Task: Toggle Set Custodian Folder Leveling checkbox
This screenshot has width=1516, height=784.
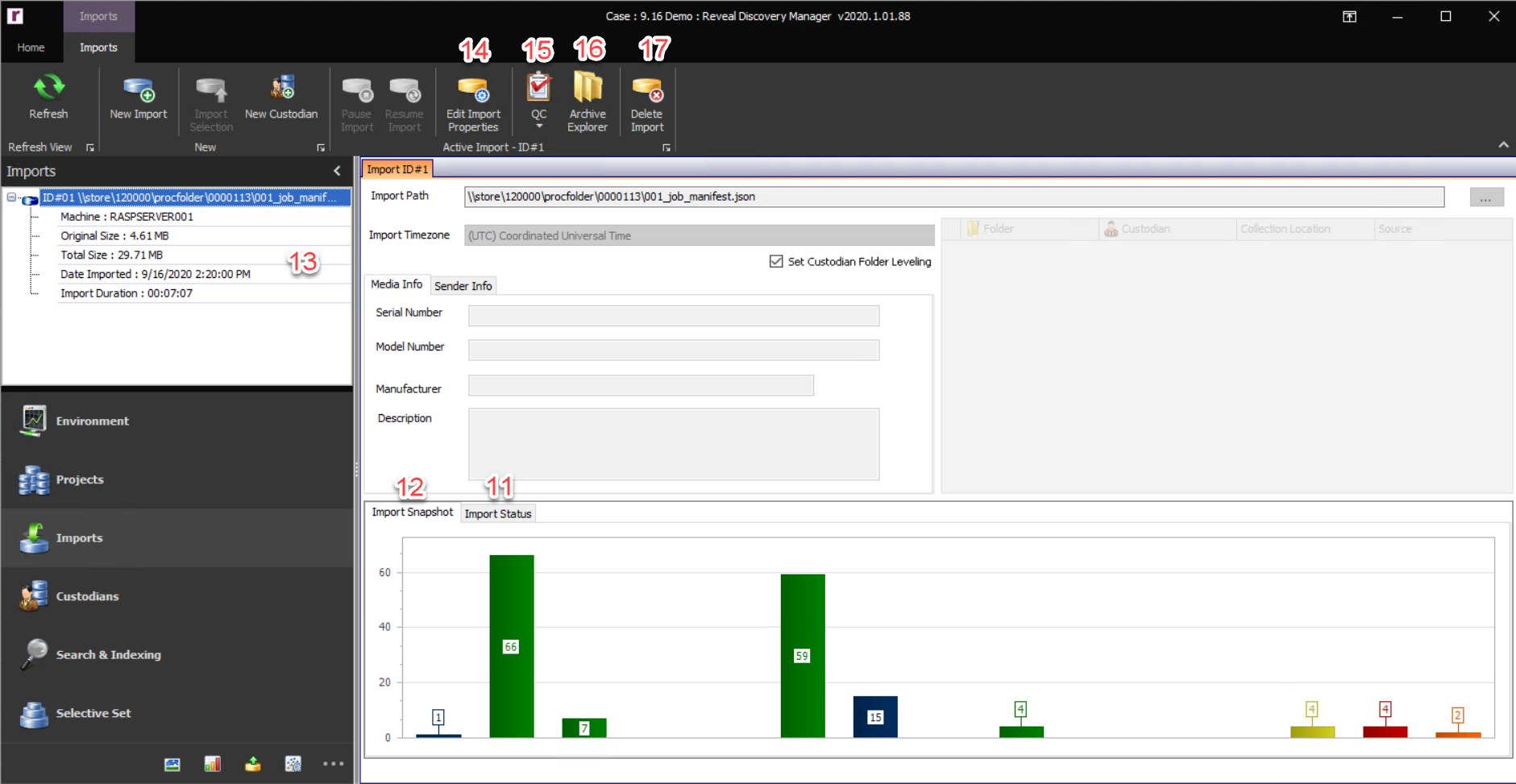Action: click(x=776, y=261)
